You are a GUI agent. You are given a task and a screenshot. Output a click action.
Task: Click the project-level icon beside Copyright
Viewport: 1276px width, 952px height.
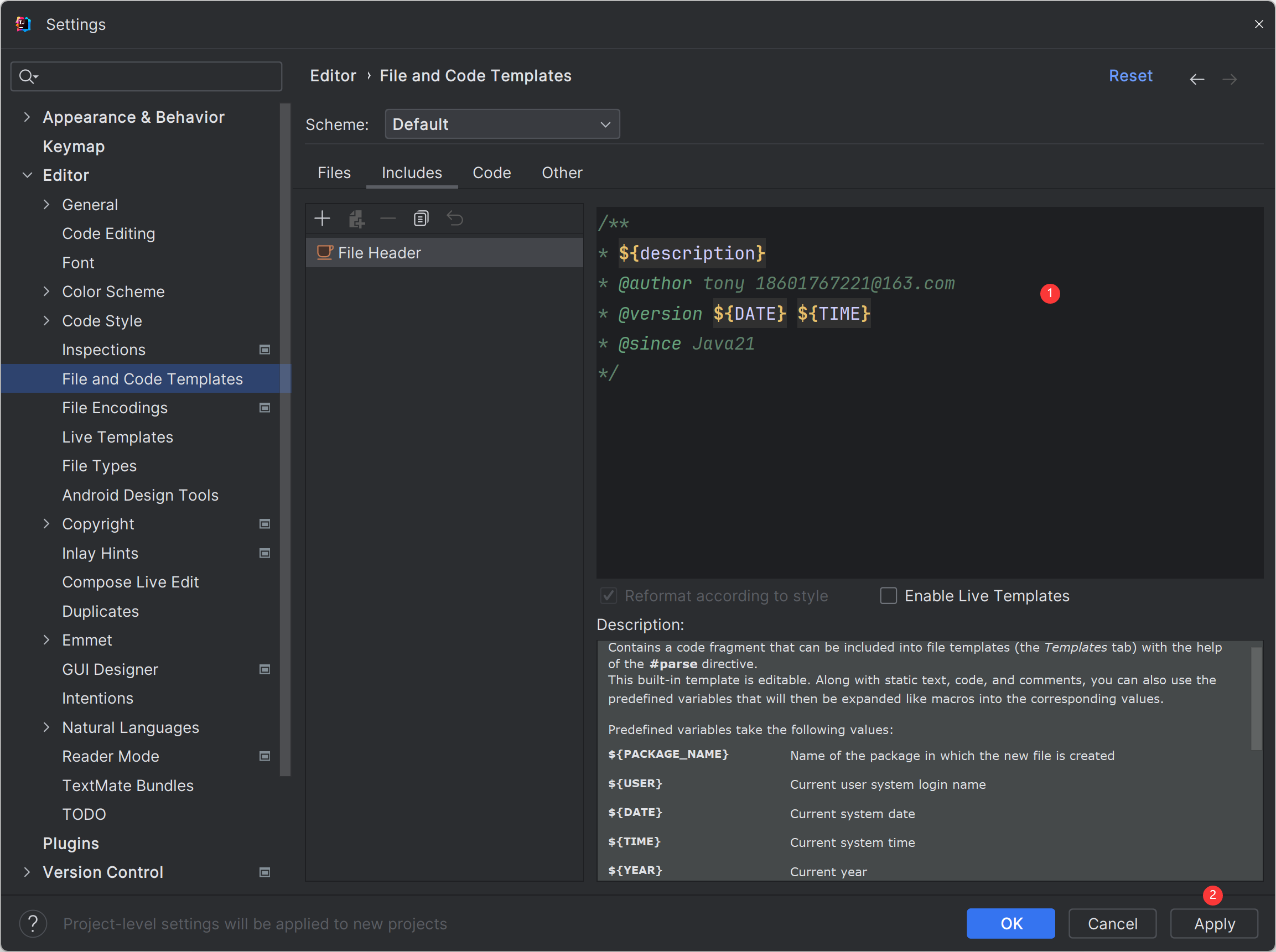click(x=264, y=524)
